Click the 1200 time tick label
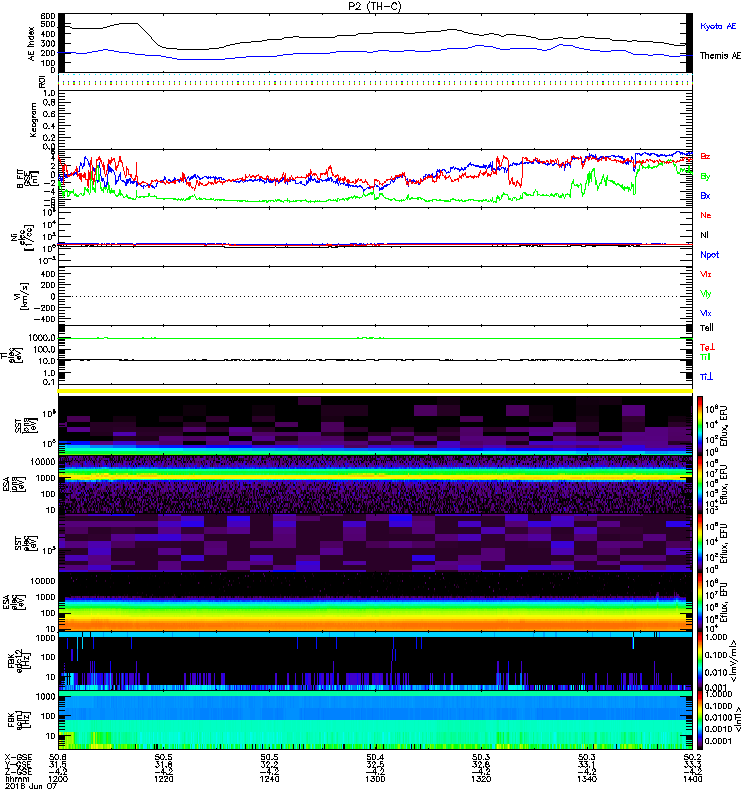Image resolution: width=750 pixels, height=800 pixels. (58, 779)
